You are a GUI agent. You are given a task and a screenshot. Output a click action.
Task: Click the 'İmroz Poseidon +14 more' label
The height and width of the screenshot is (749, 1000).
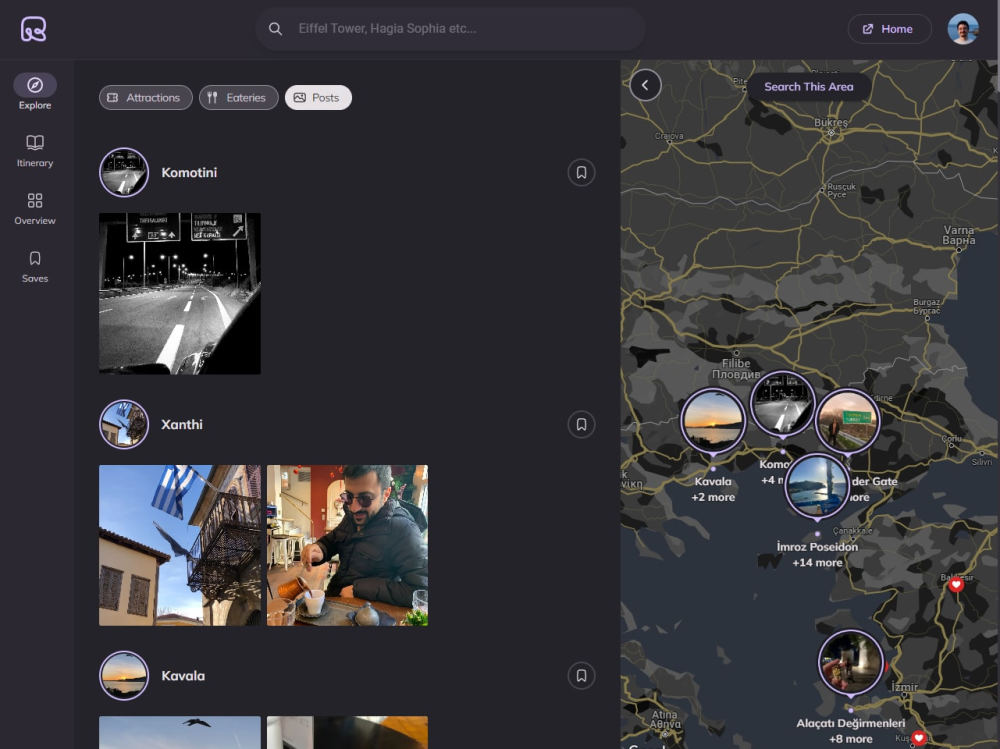click(x=817, y=554)
